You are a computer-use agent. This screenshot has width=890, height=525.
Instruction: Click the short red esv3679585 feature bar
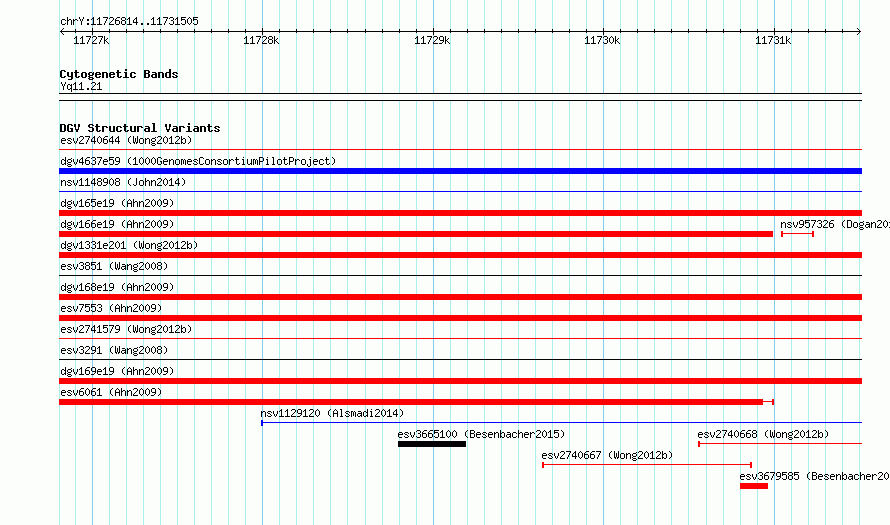click(754, 486)
